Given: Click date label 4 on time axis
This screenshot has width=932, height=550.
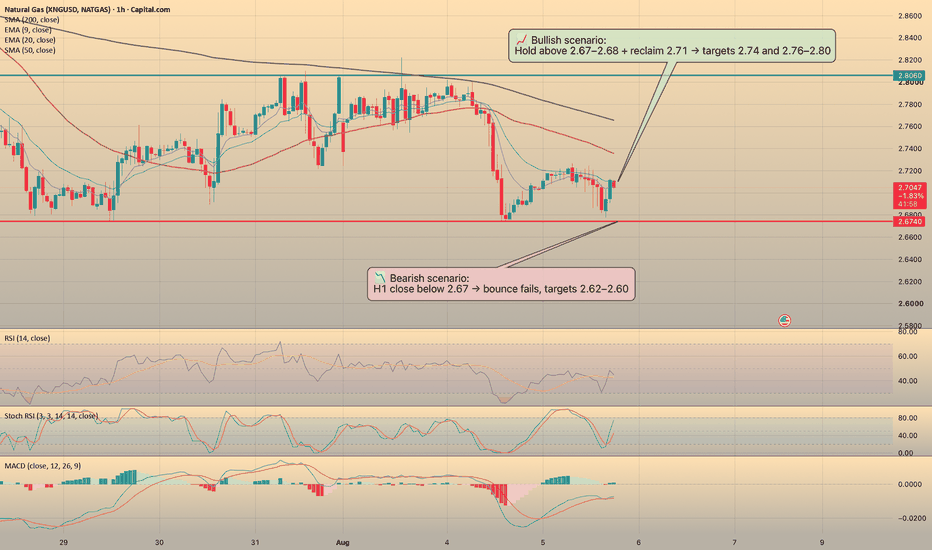Looking at the screenshot, I should pyautogui.click(x=447, y=542).
